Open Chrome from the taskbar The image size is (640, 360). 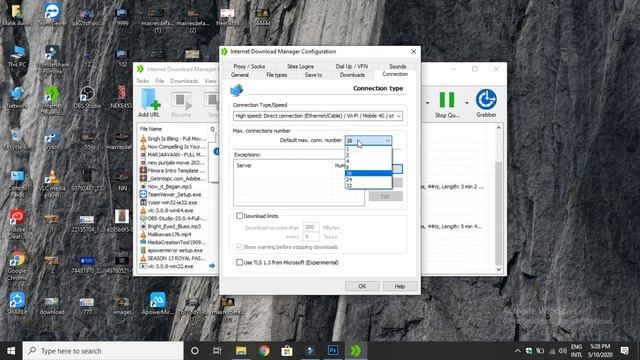click(264, 351)
